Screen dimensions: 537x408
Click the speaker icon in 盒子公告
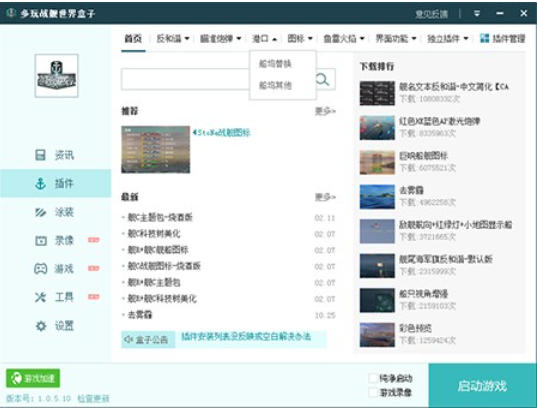coord(128,339)
